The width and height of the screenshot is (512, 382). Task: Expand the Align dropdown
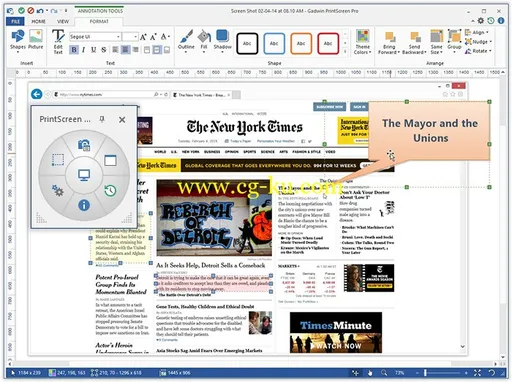click(477, 32)
